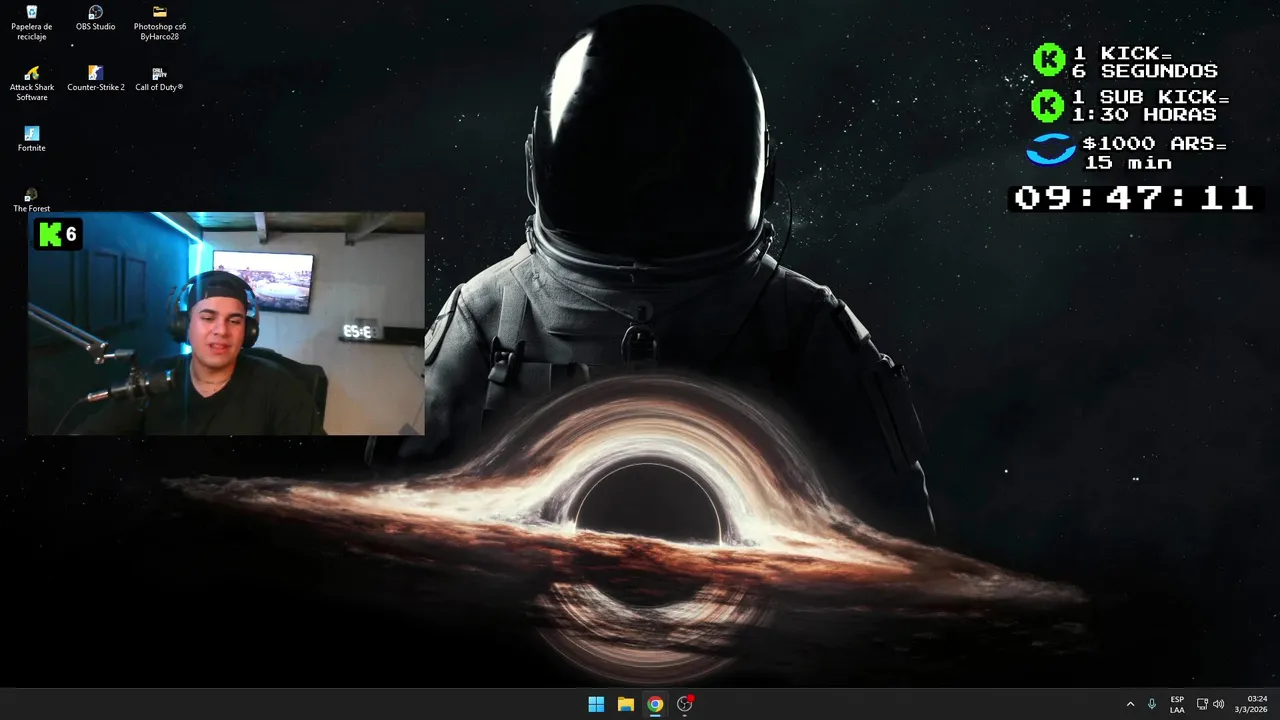
Task: Open Google Chrome from the taskbar
Action: point(655,704)
